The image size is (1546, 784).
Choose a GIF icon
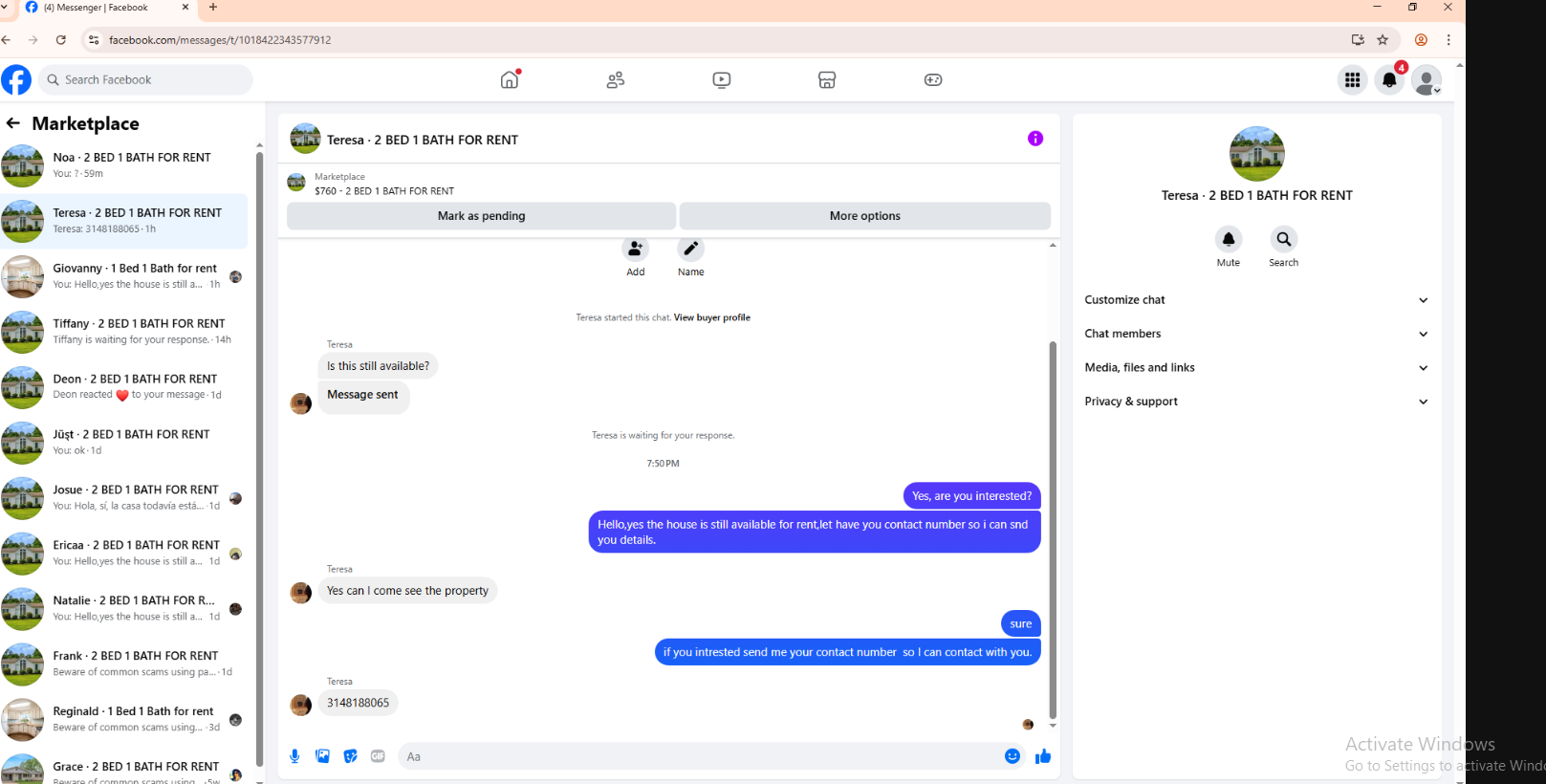pos(379,756)
